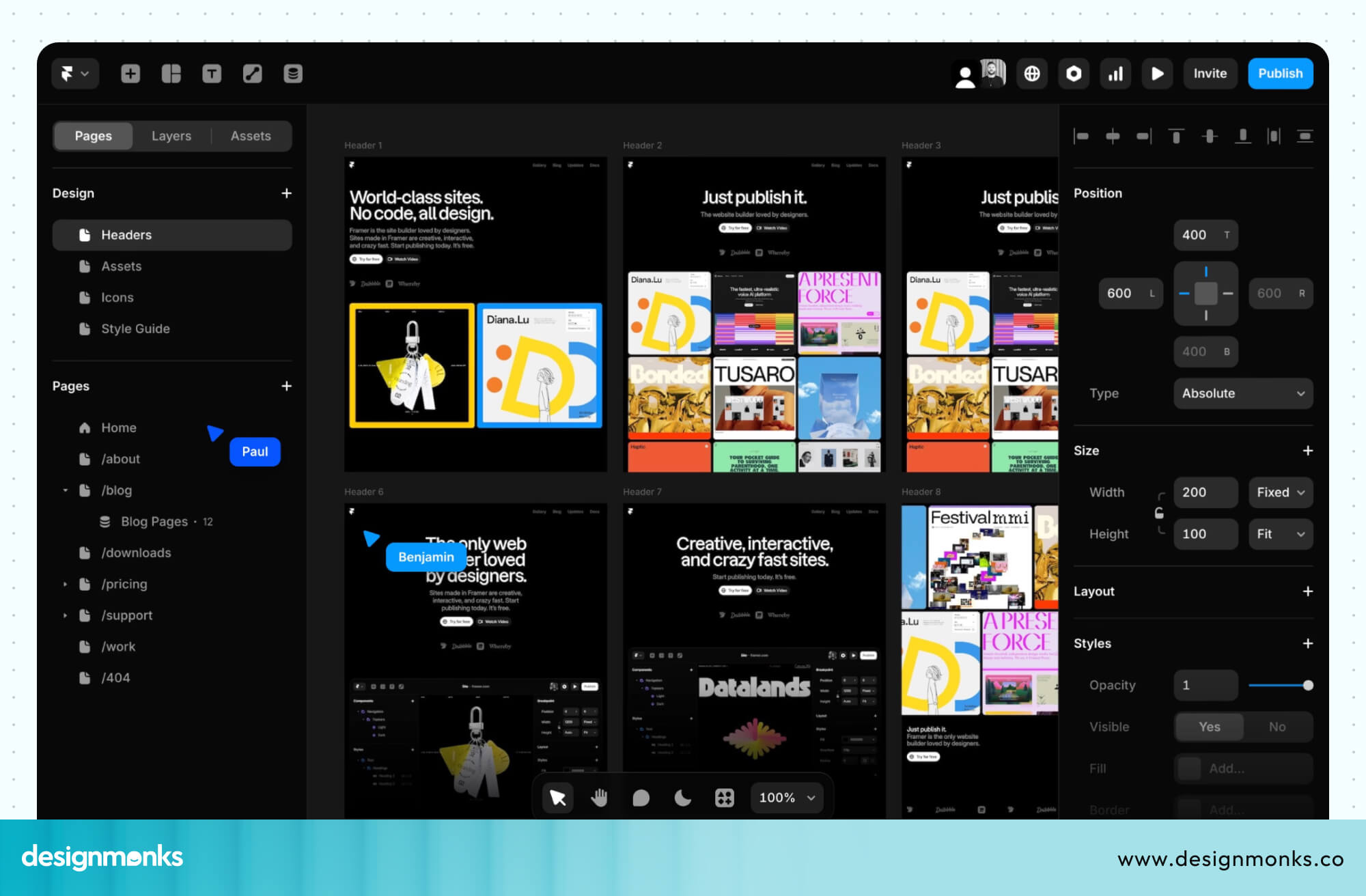Add a Style with plus icon
This screenshot has width=1366, height=896.
click(1307, 643)
